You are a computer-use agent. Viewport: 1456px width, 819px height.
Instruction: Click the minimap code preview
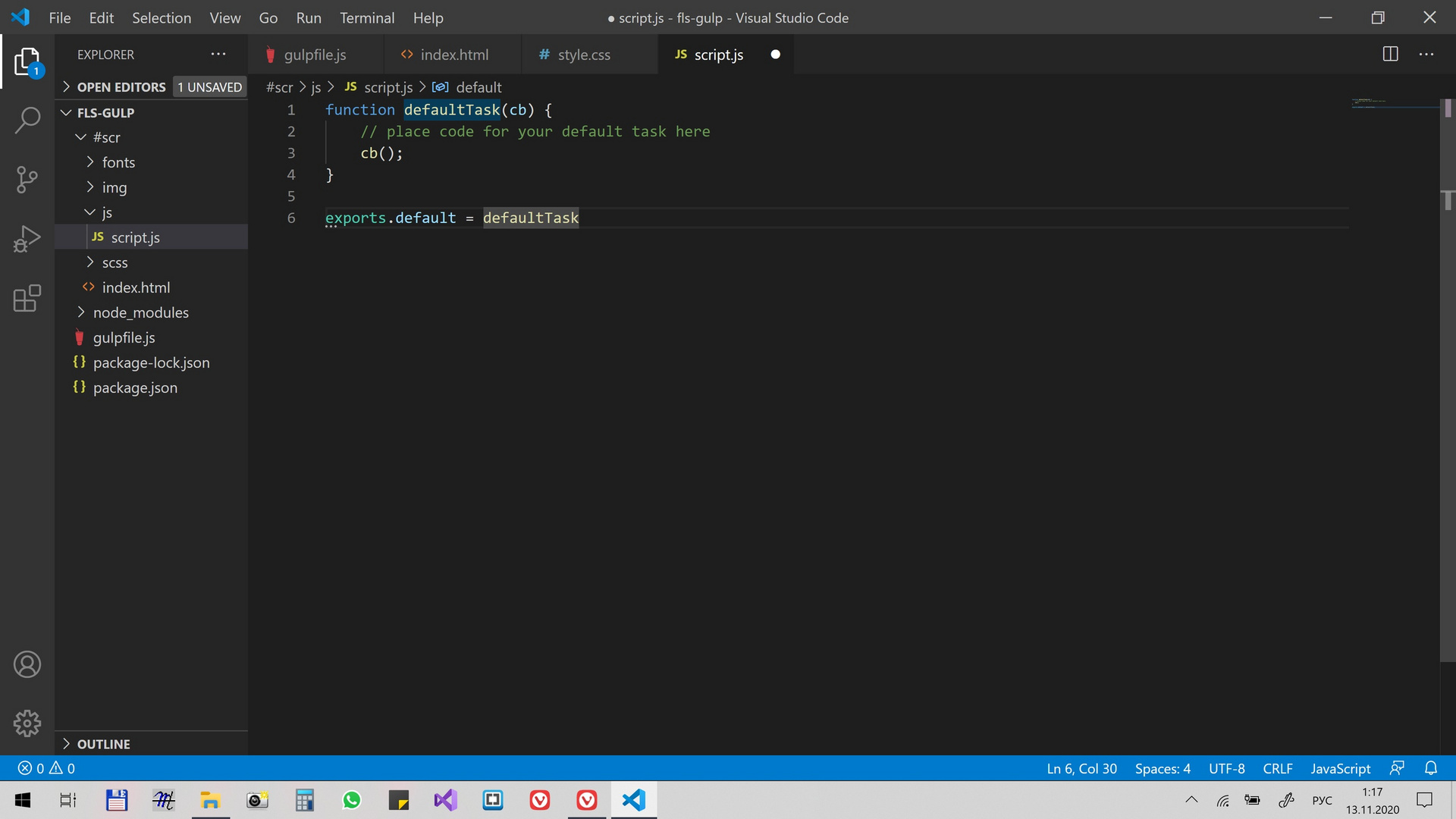click(1394, 103)
